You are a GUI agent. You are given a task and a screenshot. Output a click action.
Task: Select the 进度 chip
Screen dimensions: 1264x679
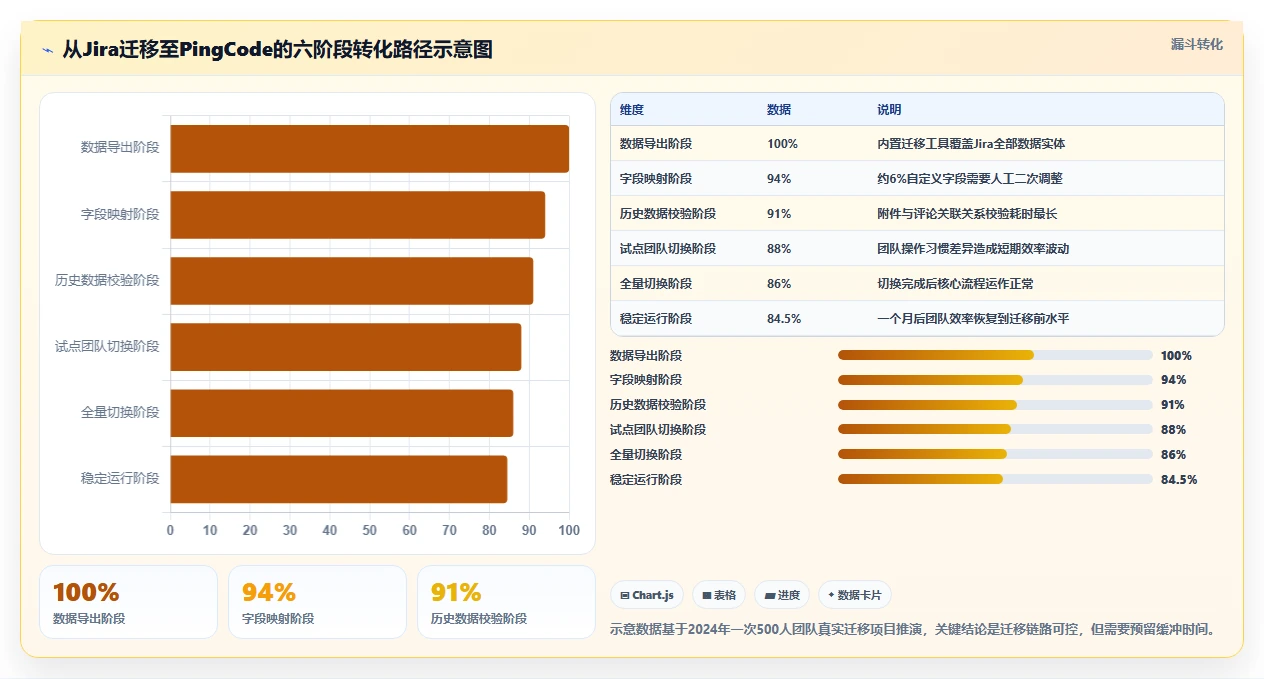coord(782,595)
